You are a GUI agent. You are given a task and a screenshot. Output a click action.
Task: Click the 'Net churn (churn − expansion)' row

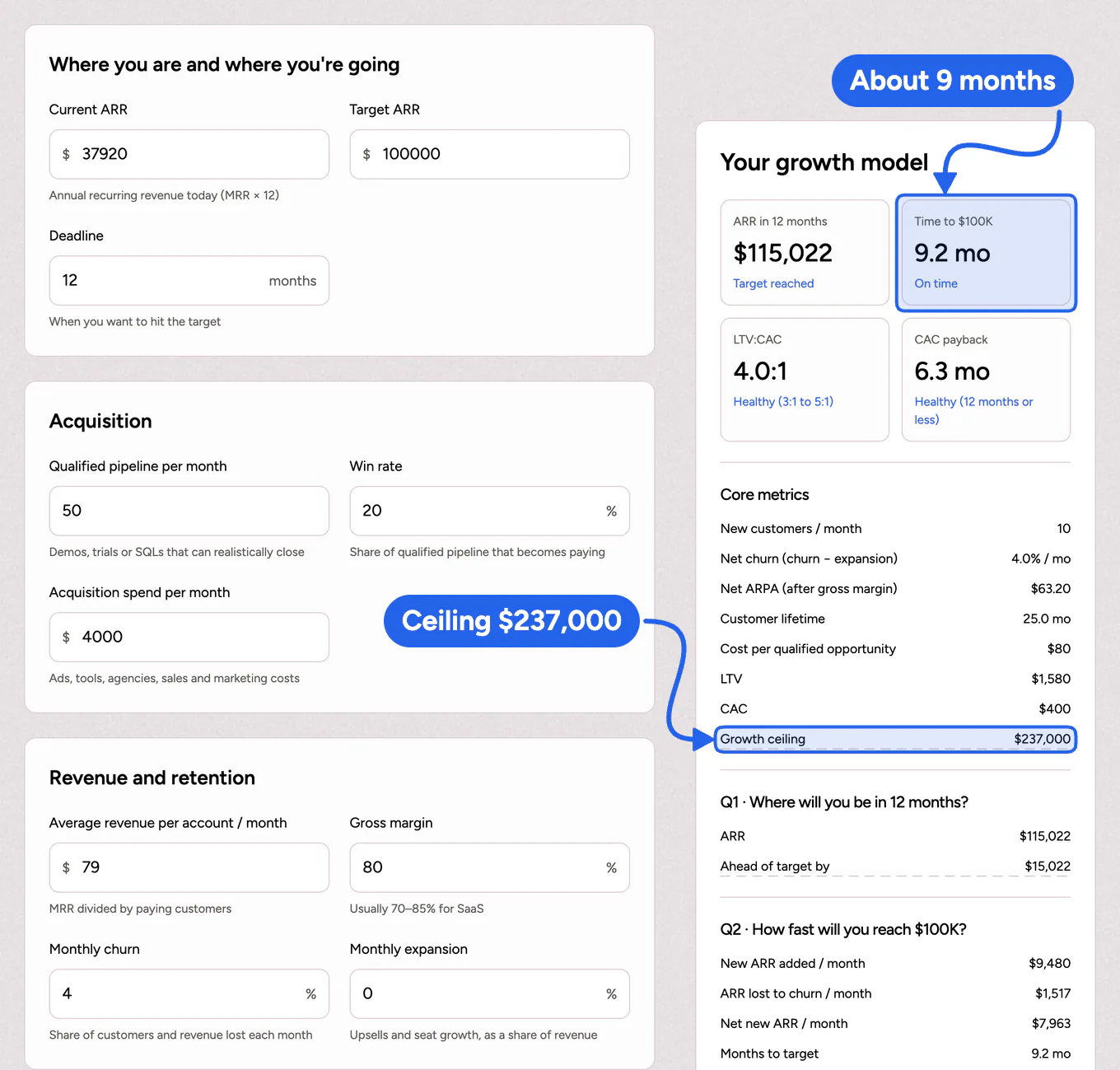895,558
